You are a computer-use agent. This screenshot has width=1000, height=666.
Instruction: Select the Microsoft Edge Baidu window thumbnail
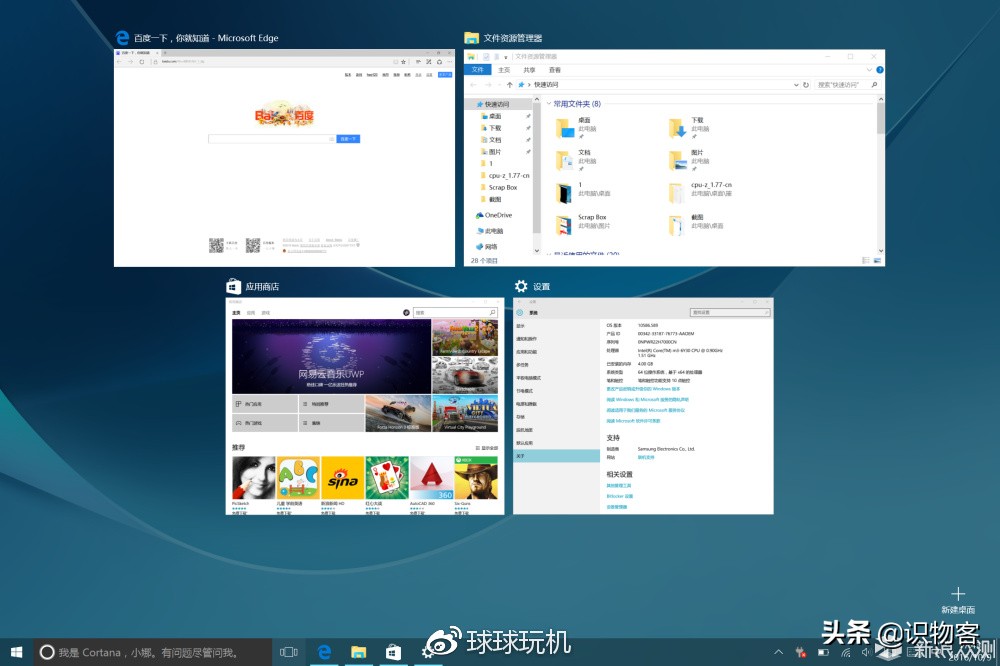(x=284, y=158)
